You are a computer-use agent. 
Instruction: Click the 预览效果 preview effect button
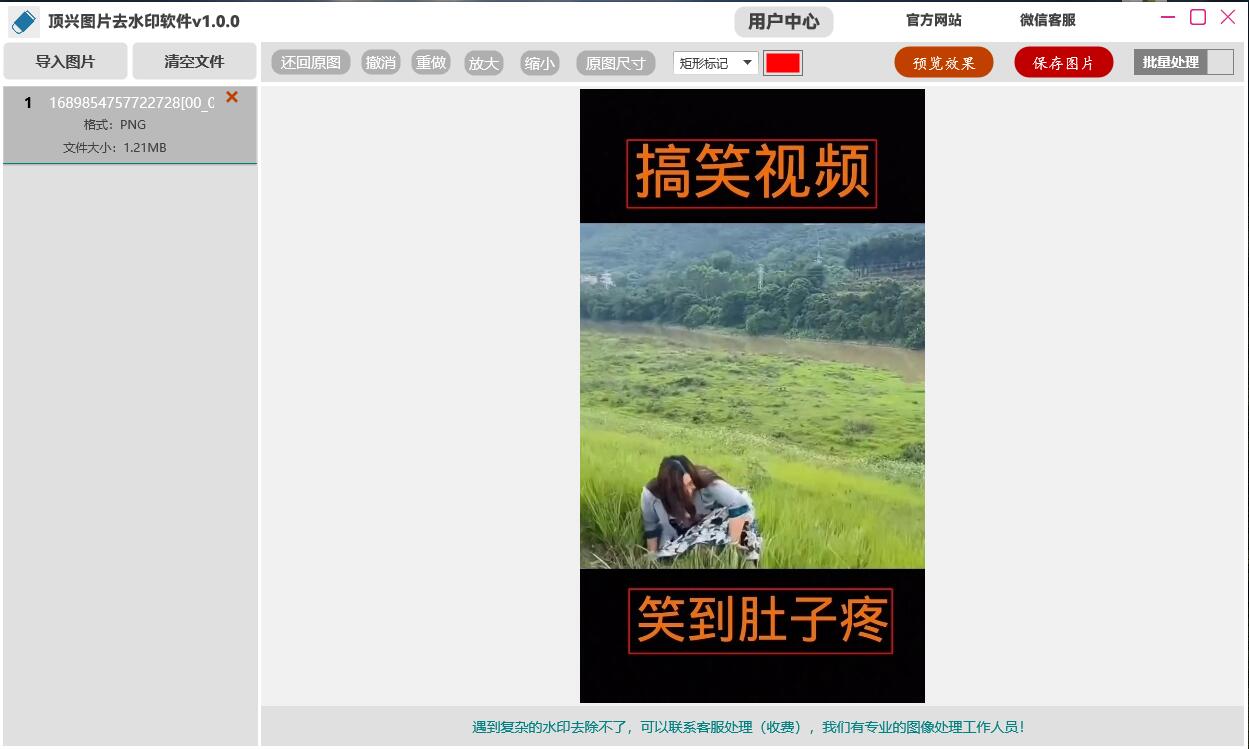tap(943, 61)
